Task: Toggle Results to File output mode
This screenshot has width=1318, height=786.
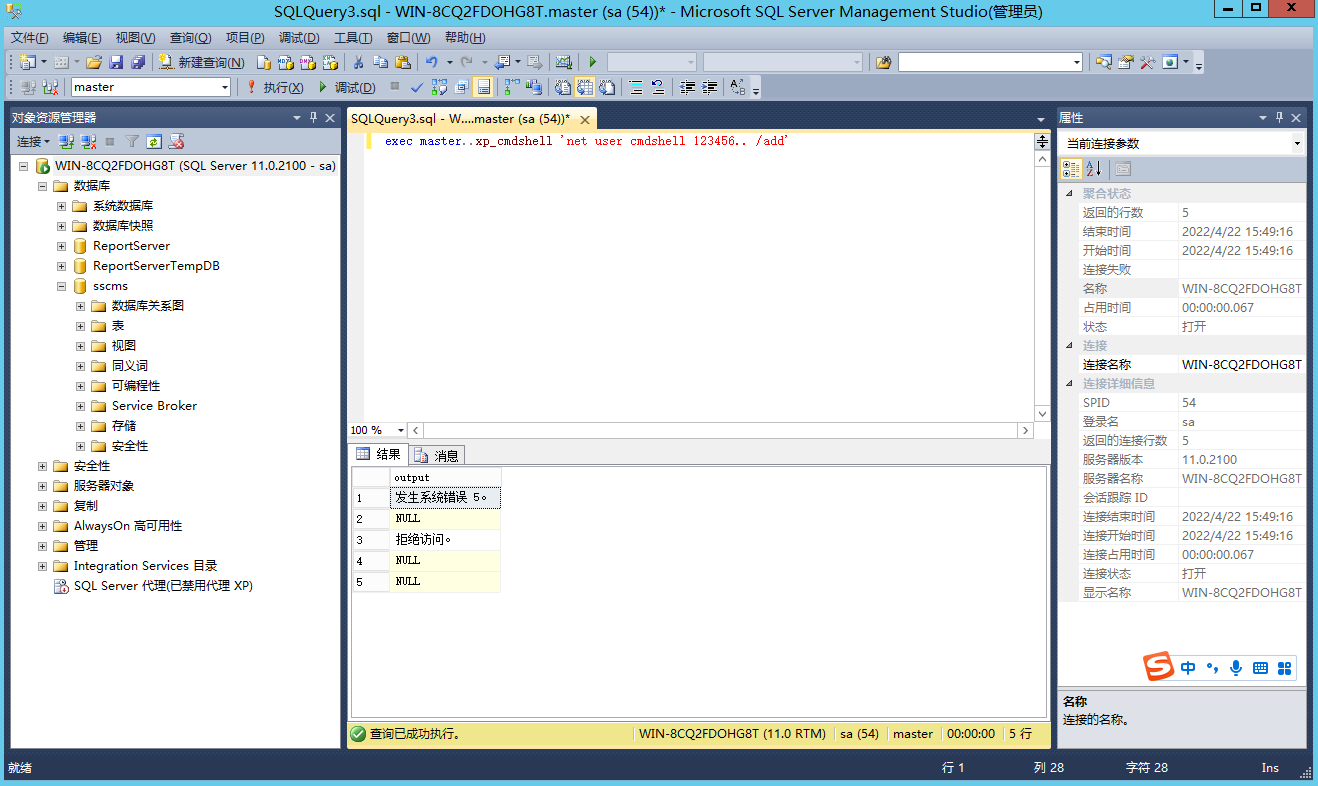Action: tap(607, 87)
